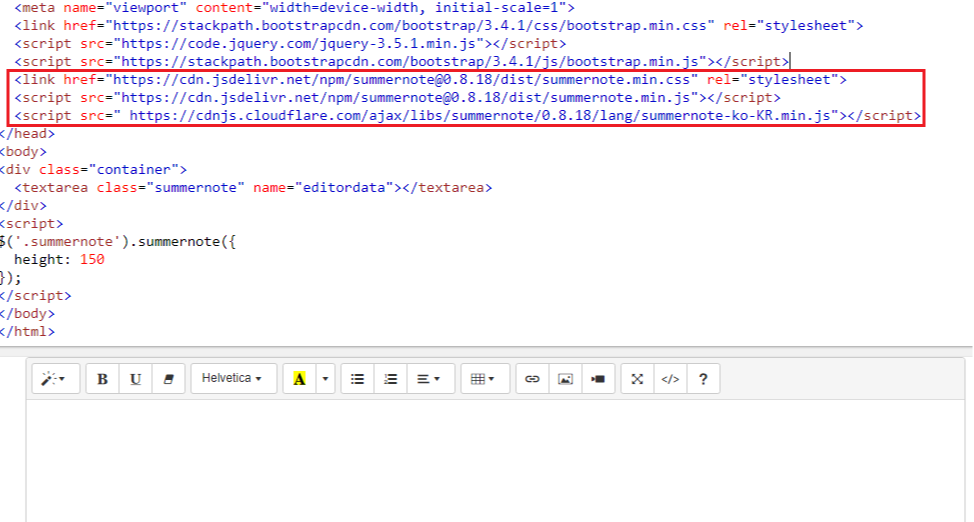Click the textarea name "editordata" text
Image resolution: width=974 pixels, height=522 pixels.
tap(344, 188)
